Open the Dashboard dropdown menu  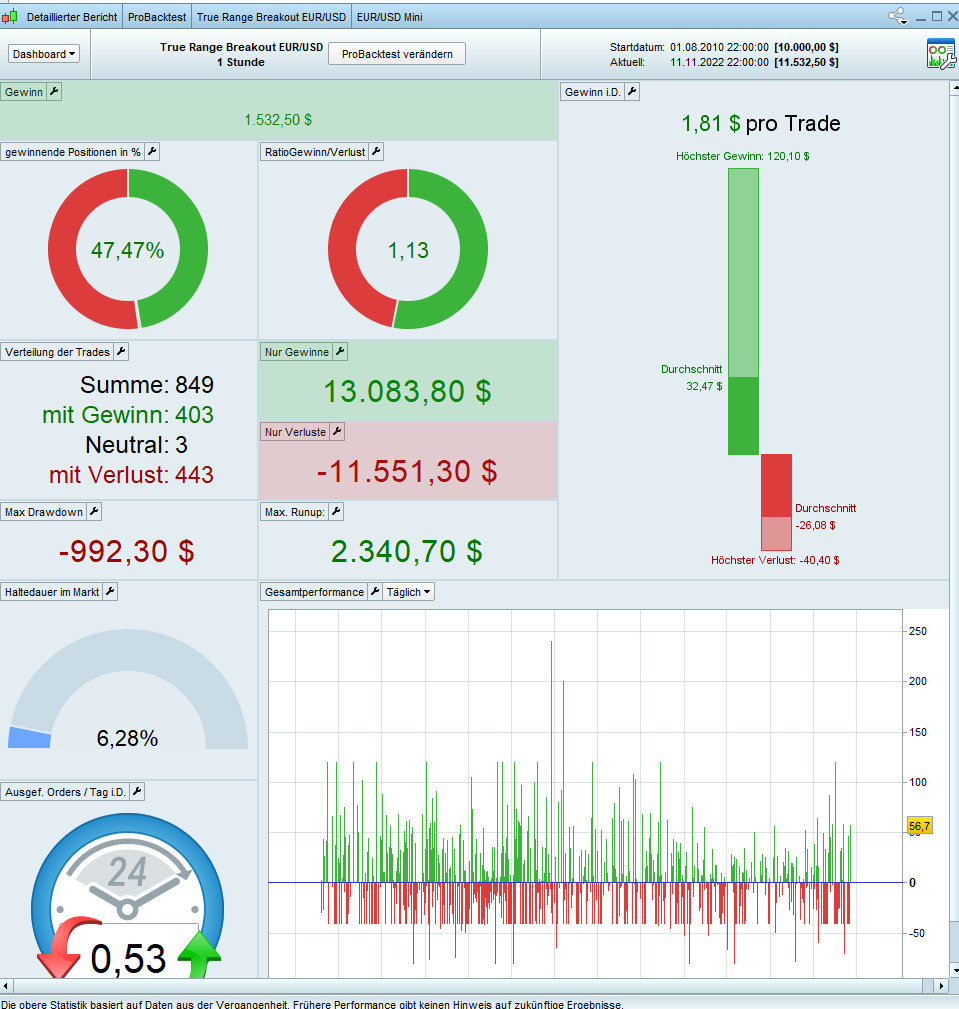(x=44, y=54)
